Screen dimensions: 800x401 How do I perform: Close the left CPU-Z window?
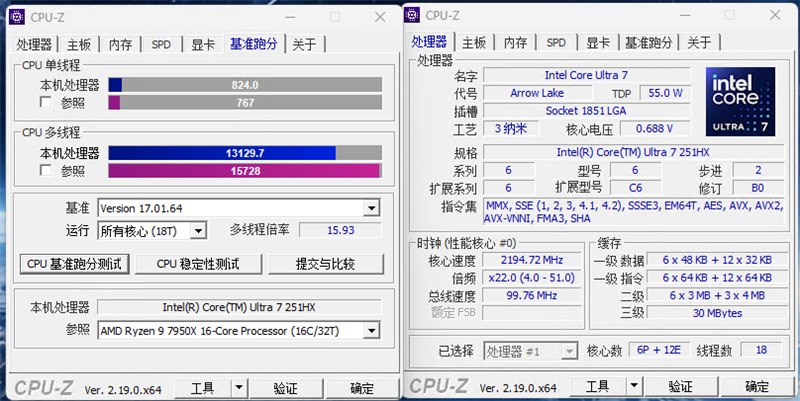pyautogui.click(x=380, y=17)
